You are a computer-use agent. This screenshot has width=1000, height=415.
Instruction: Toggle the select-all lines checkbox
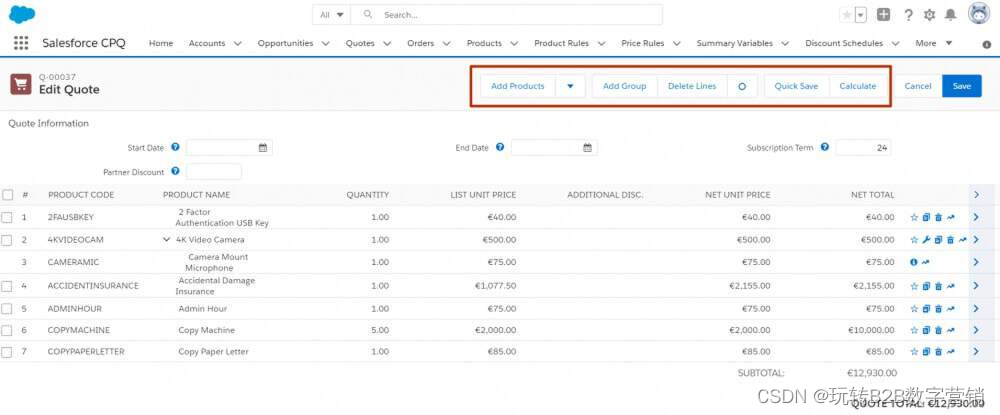(7, 194)
